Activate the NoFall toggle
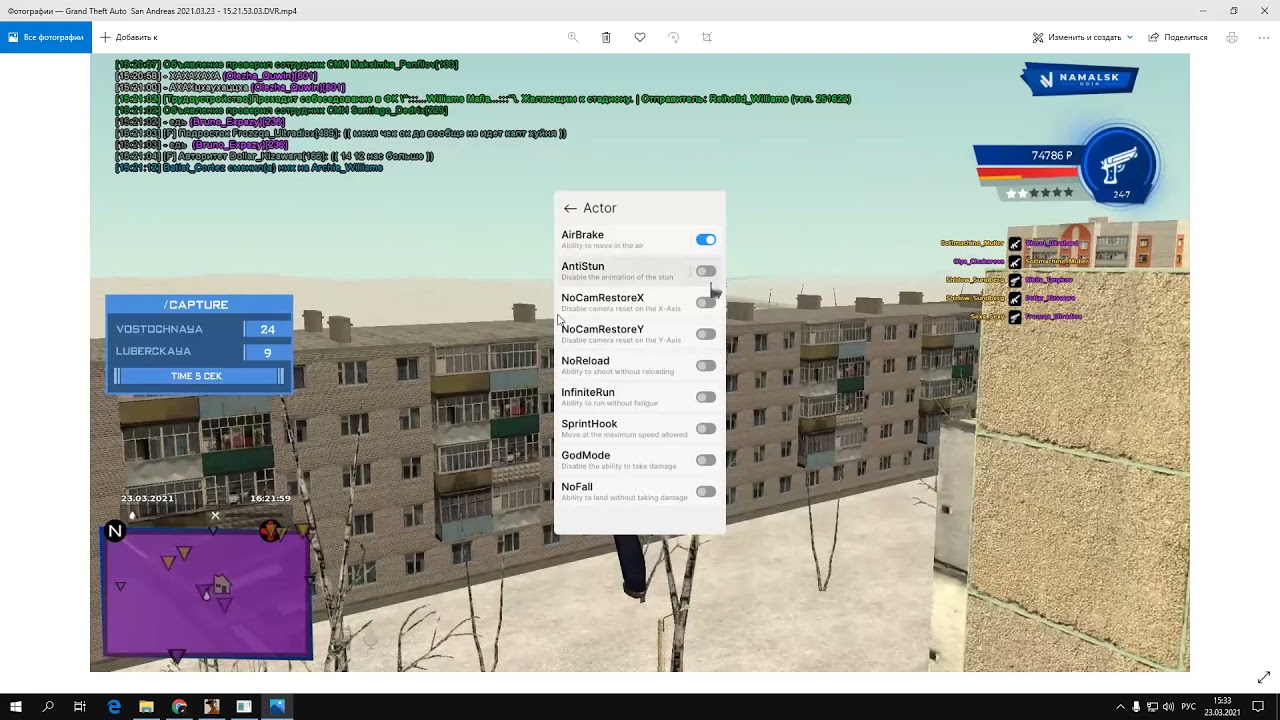Screen dimensions: 1280x720 point(706,492)
